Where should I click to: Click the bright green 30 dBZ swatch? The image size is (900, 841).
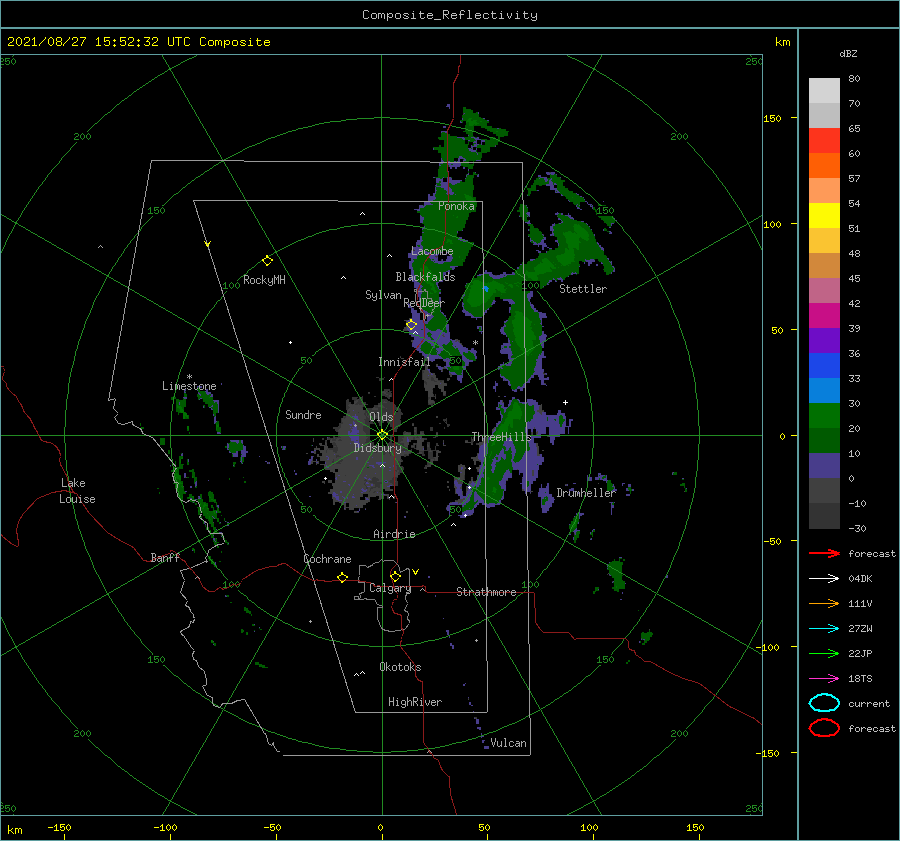[x=824, y=415]
